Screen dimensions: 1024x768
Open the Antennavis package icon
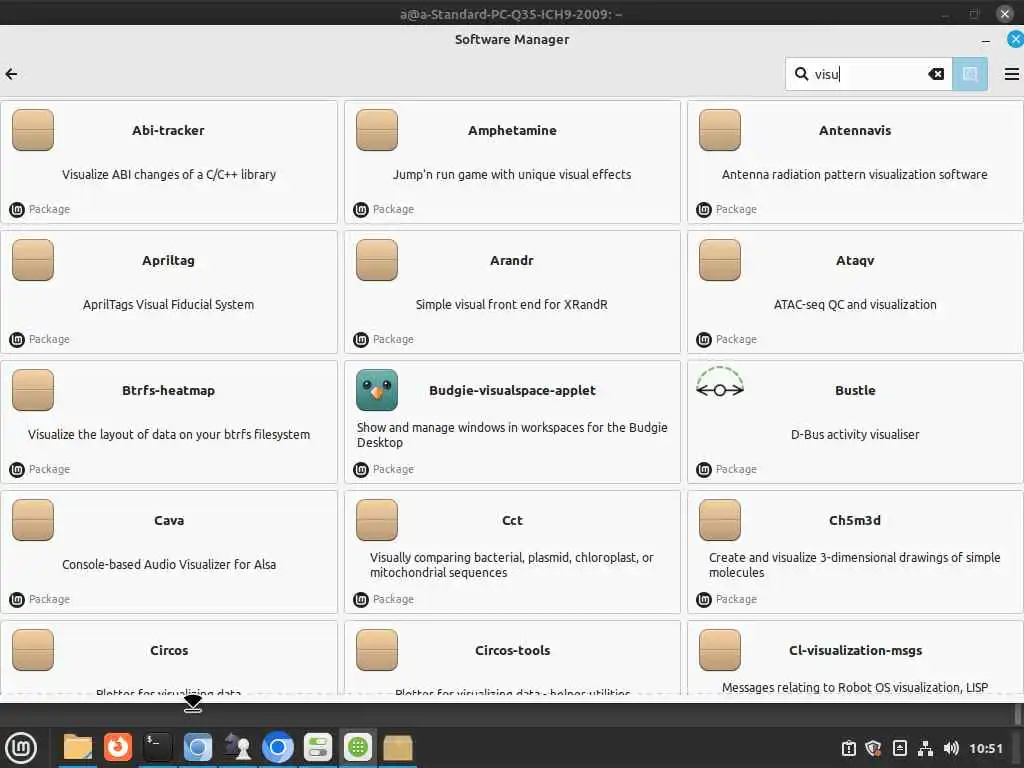pyautogui.click(x=720, y=130)
